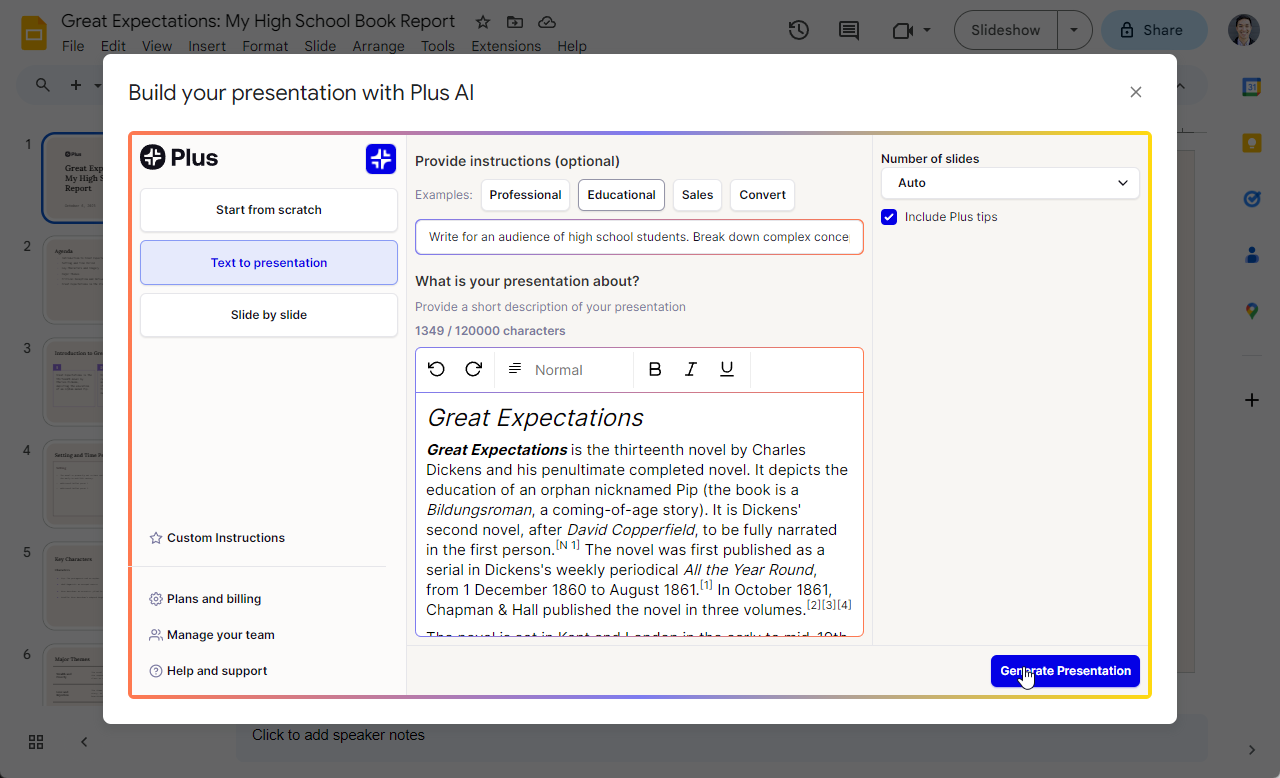Open version history clock icon
Image resolution: width=1280 pixels, height=778 pixels.
(798, 30)
